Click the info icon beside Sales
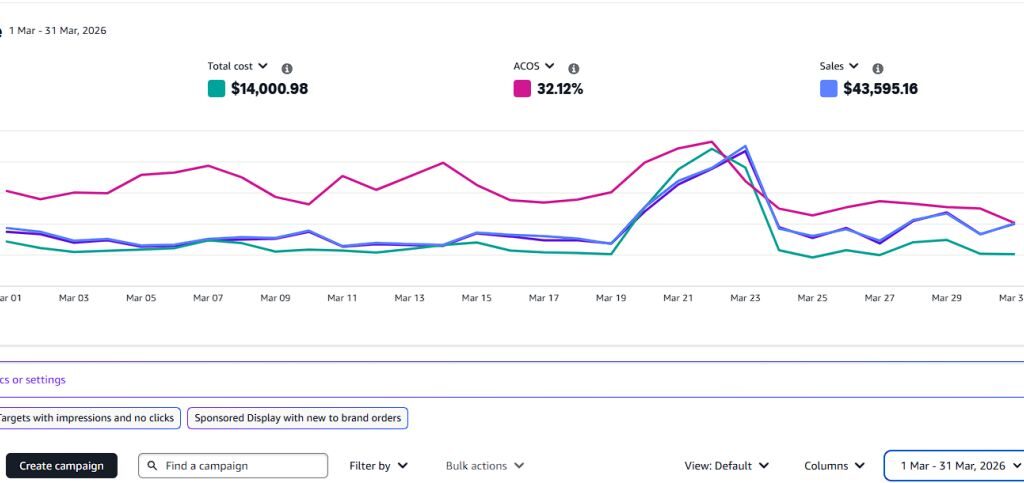 tap(878, 69)
